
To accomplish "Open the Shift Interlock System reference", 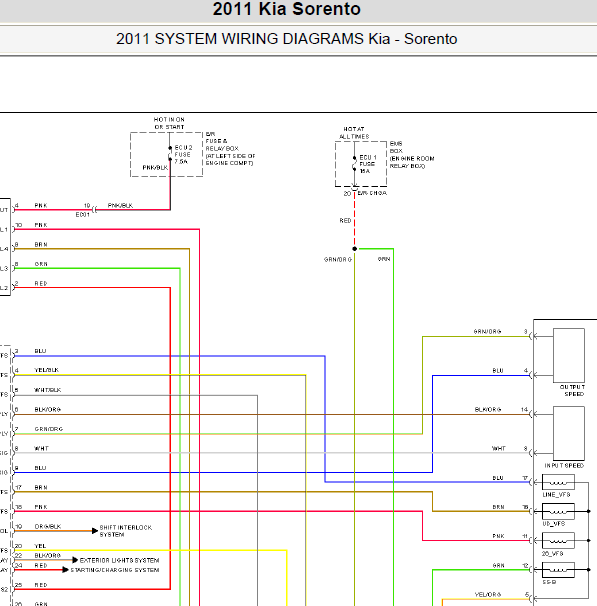I will tap(126, 531).
